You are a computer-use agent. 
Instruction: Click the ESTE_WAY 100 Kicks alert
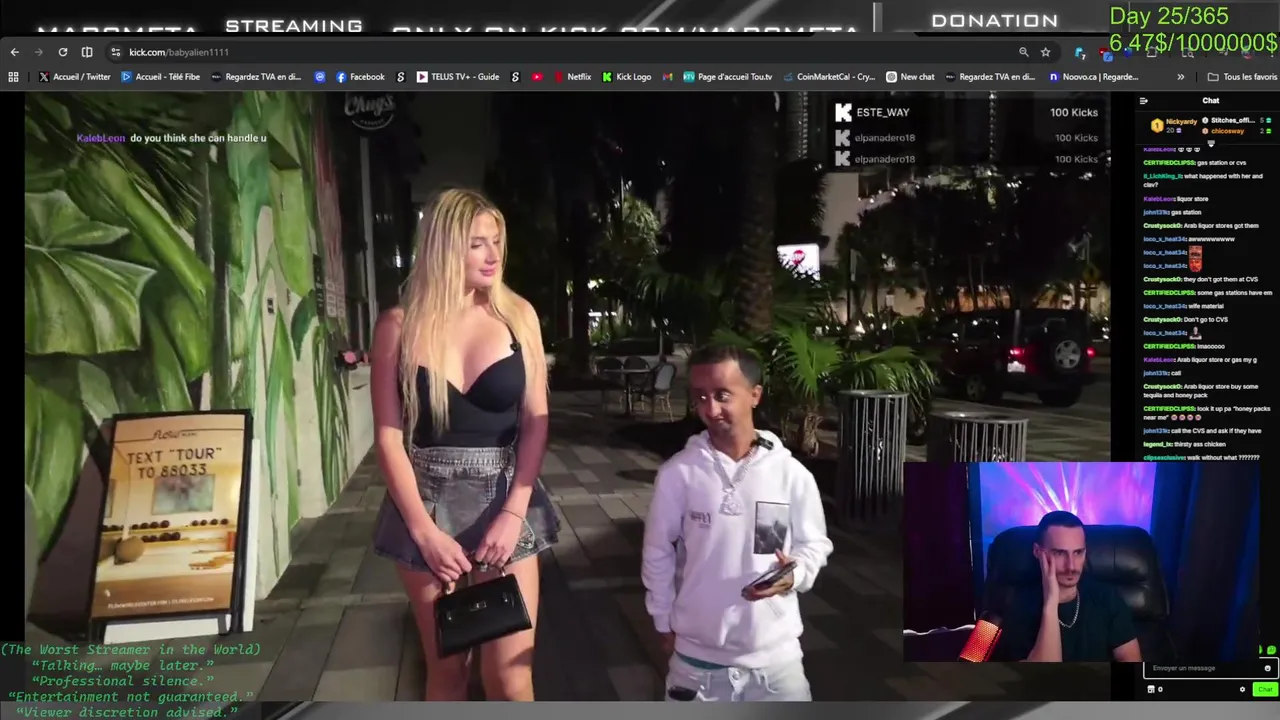pyautogui.click(x=967, y=113)
